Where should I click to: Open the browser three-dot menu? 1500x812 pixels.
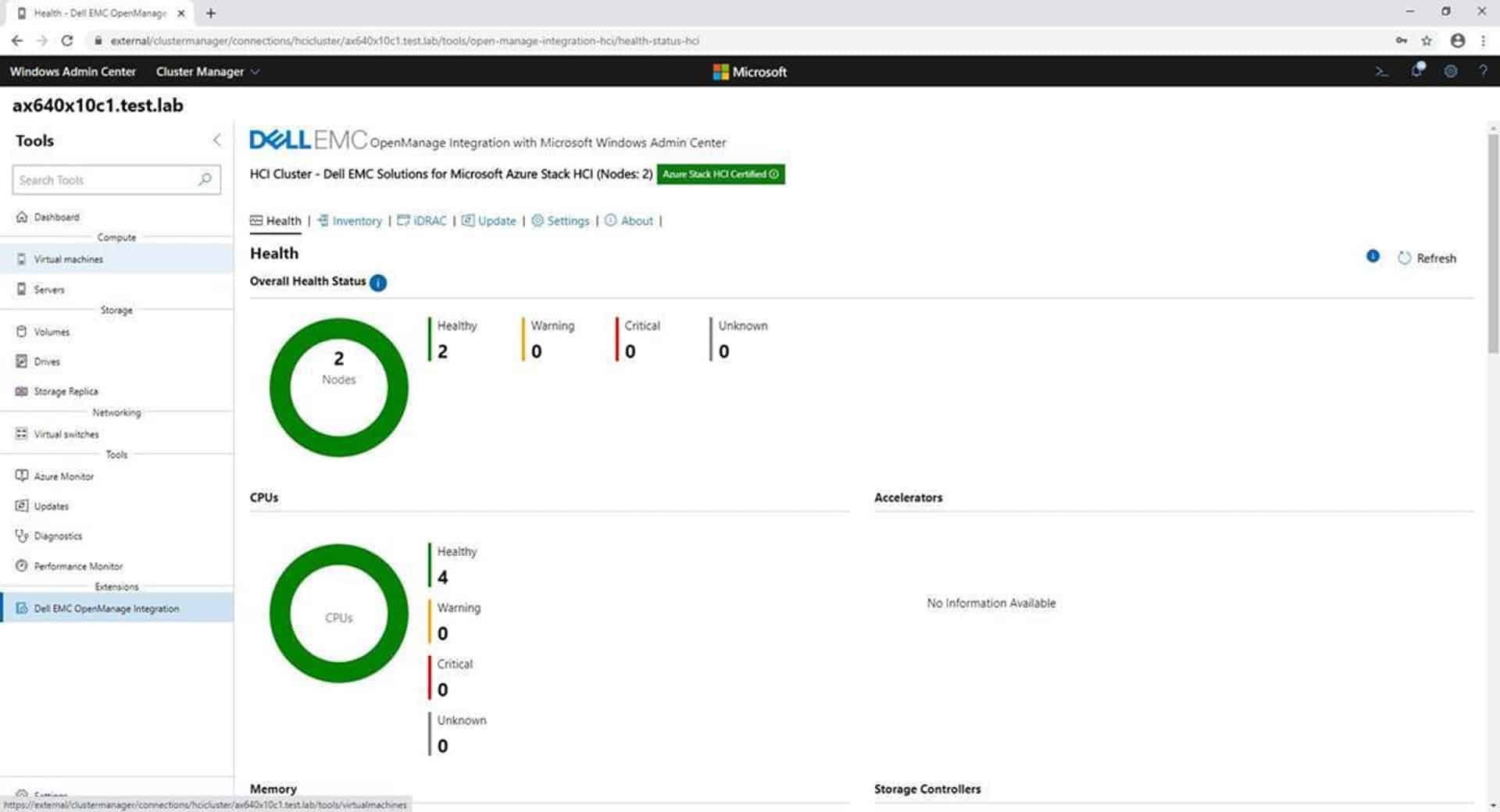pos(1483,41)
